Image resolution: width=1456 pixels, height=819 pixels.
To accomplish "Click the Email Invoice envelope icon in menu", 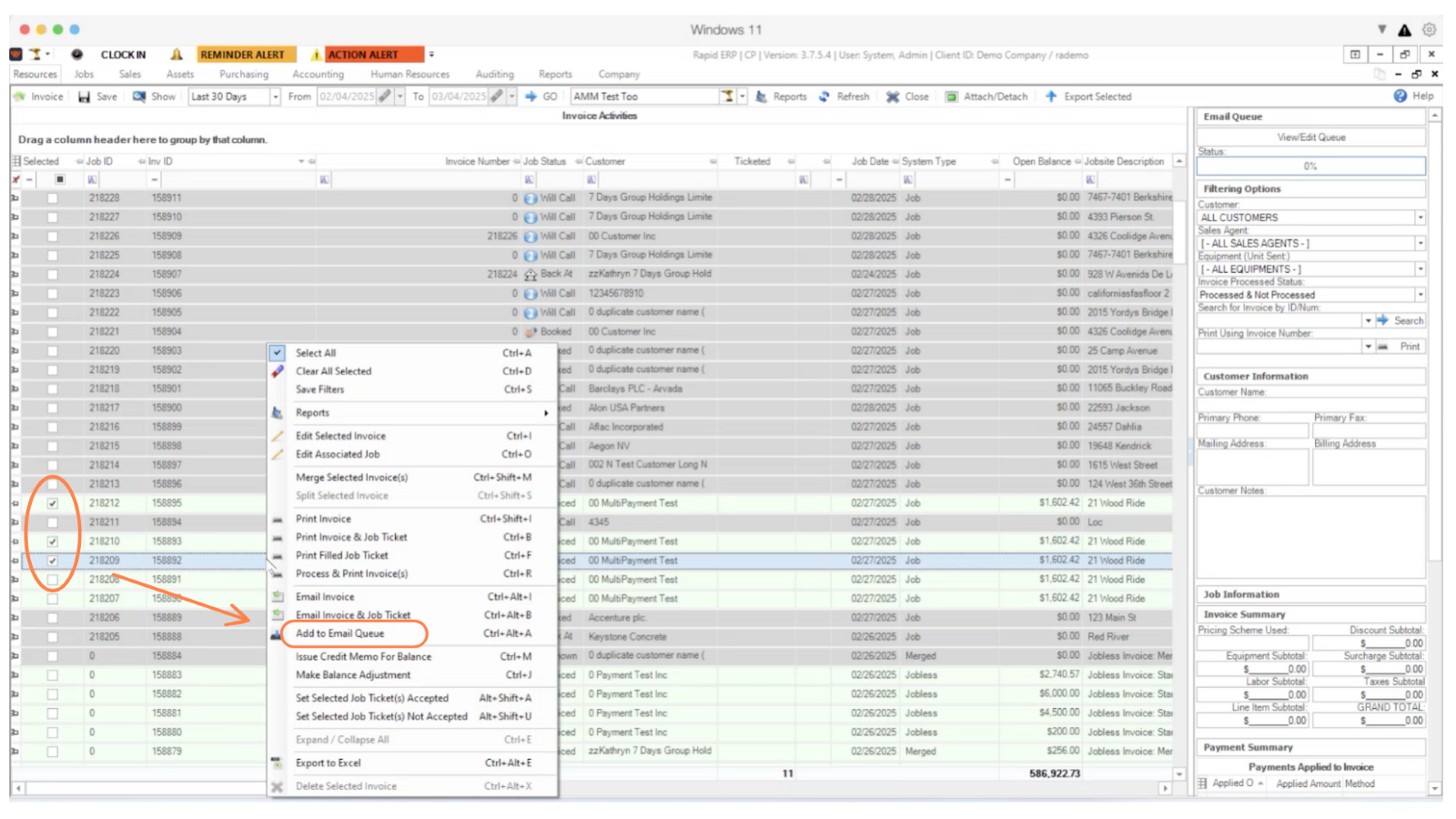I will 278,597.
